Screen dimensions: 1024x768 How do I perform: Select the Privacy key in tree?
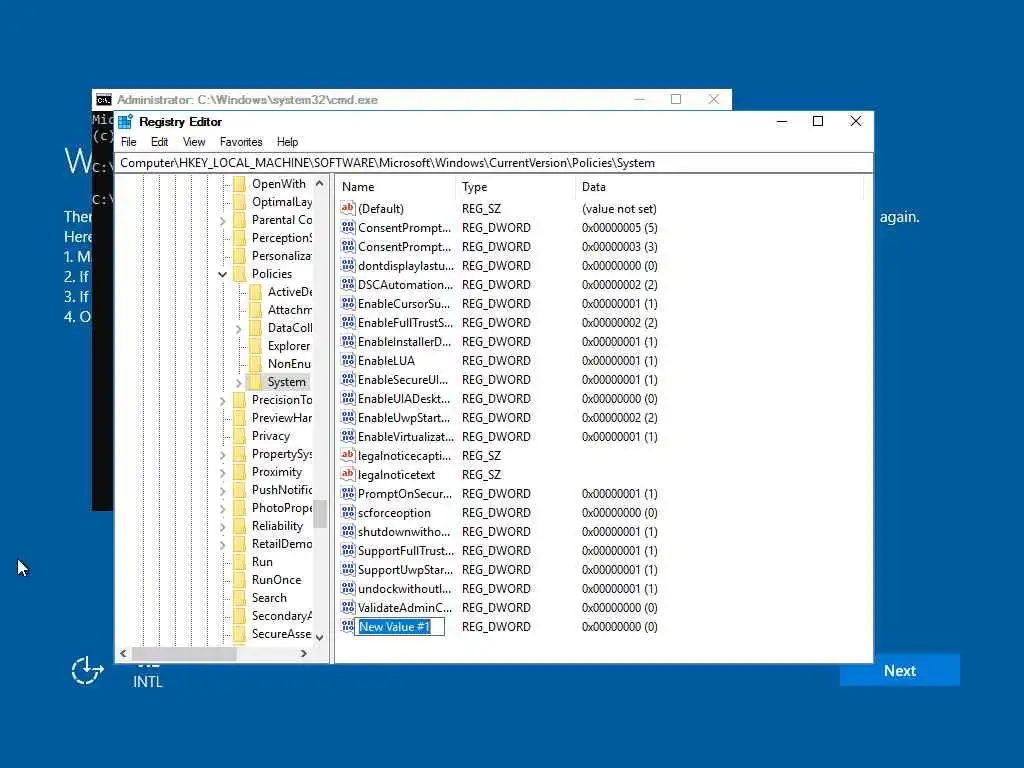[270, 436]
